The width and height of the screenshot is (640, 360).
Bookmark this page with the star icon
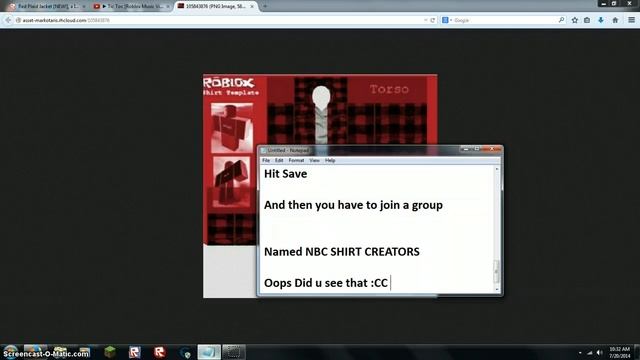pyautogui.click(x=575, y=20)
